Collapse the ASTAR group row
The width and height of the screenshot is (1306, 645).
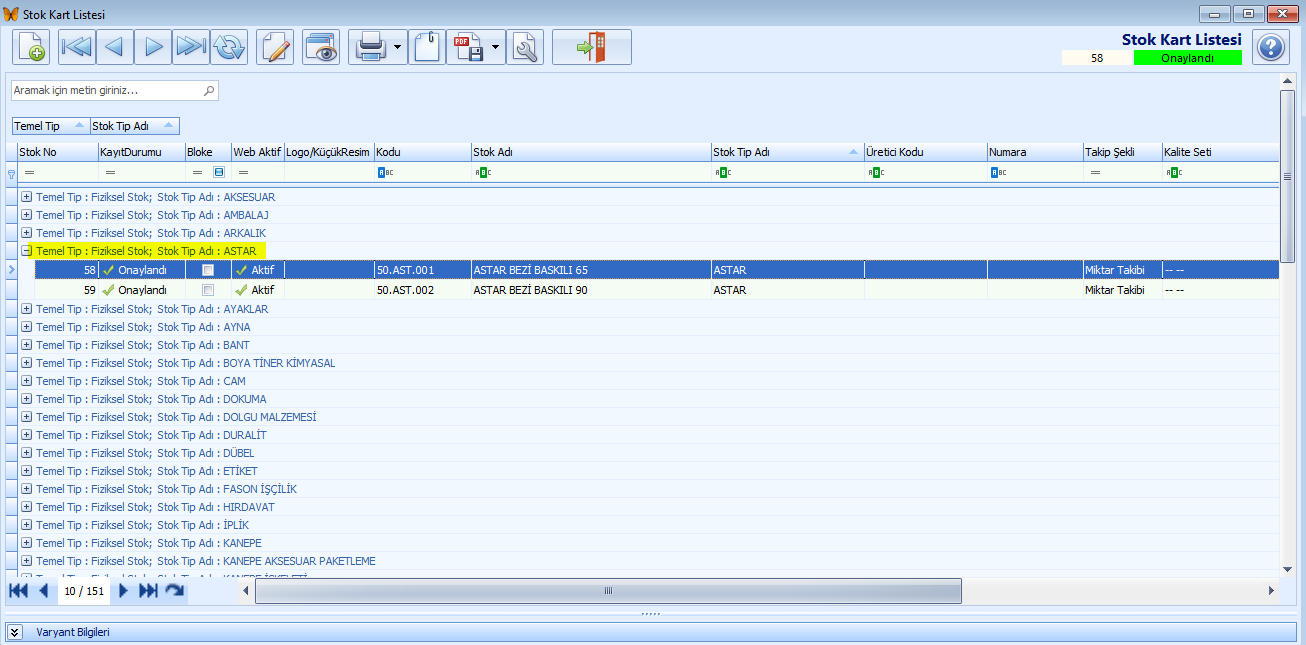27,251
